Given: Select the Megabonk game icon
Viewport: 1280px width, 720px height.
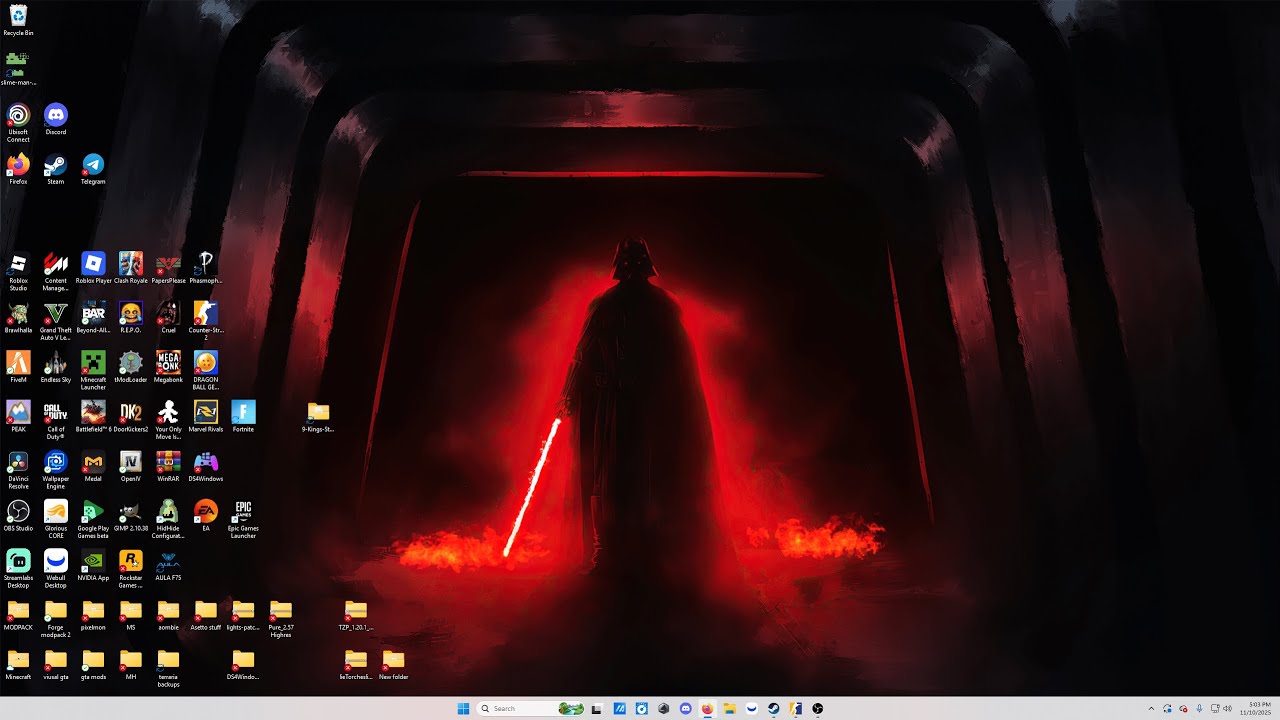Looking at the screenshot, I should [x=168, y=368].
